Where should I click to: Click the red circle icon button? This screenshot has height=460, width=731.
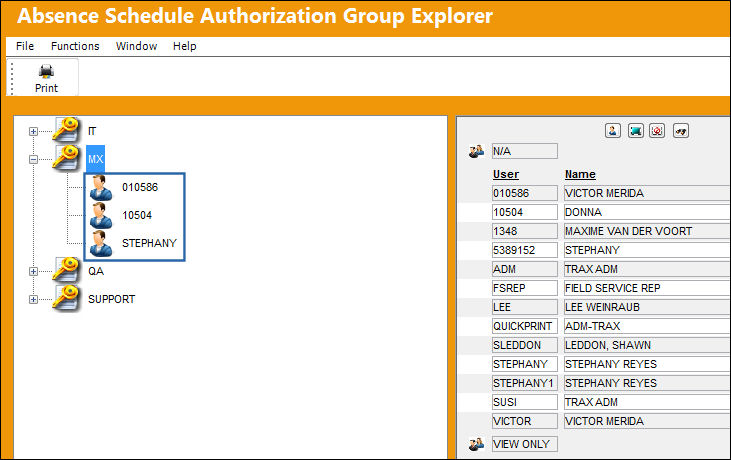(x=657, y=131)
